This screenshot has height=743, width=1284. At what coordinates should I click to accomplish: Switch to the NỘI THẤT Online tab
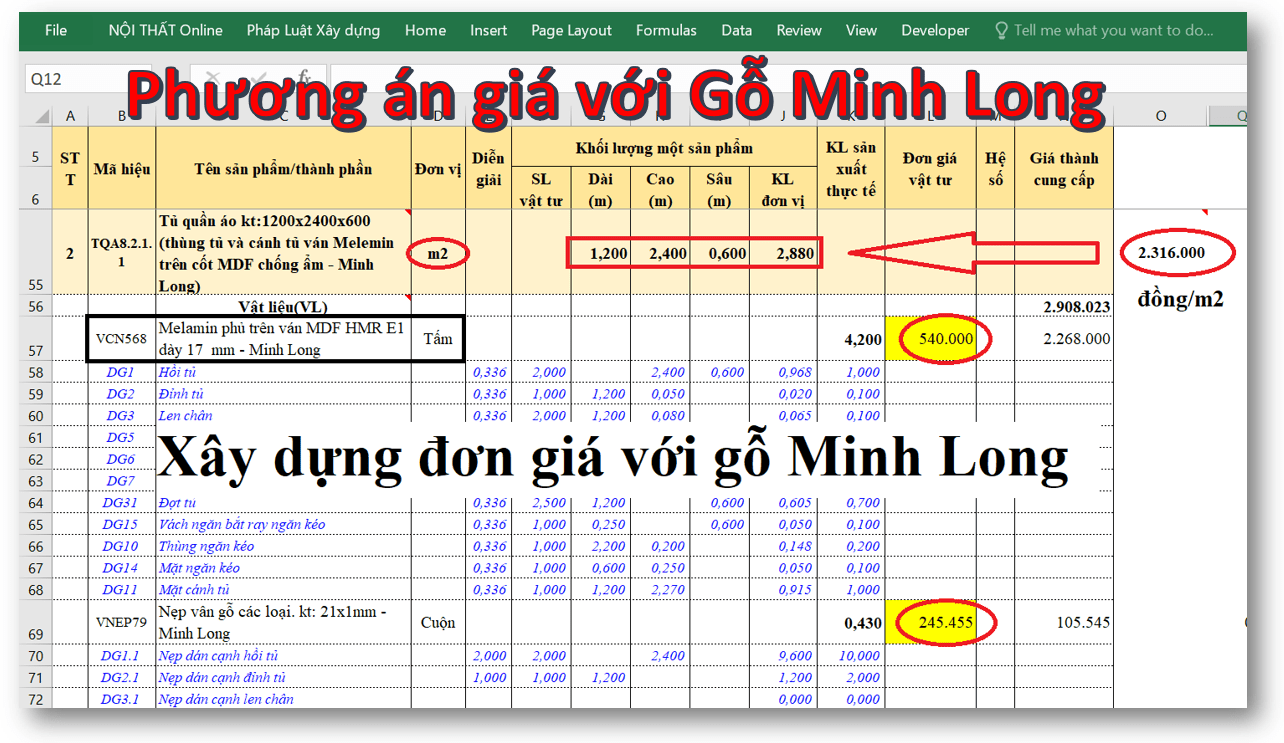tap(165, 30)
